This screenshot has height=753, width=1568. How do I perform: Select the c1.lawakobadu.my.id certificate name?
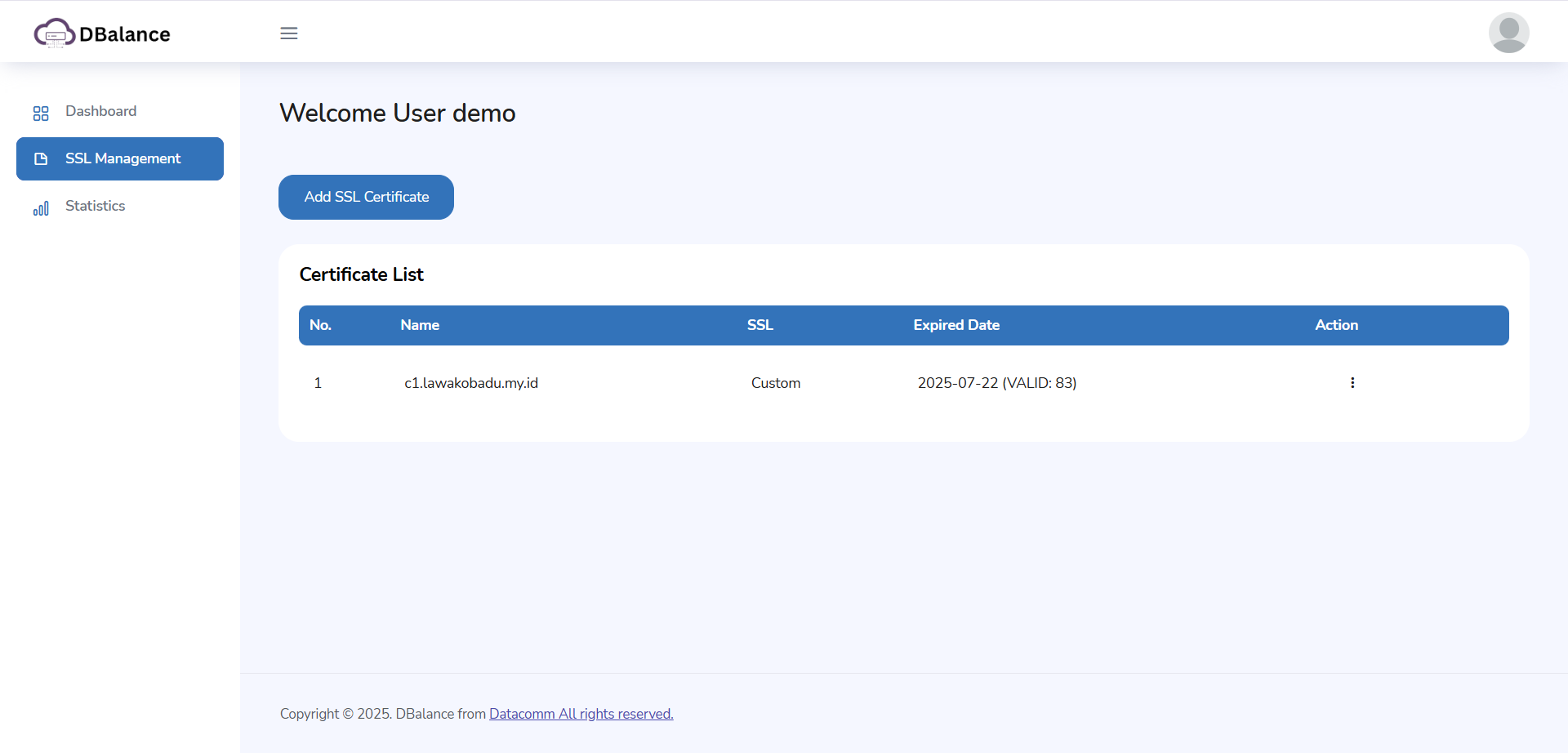[x=471, y=383]
